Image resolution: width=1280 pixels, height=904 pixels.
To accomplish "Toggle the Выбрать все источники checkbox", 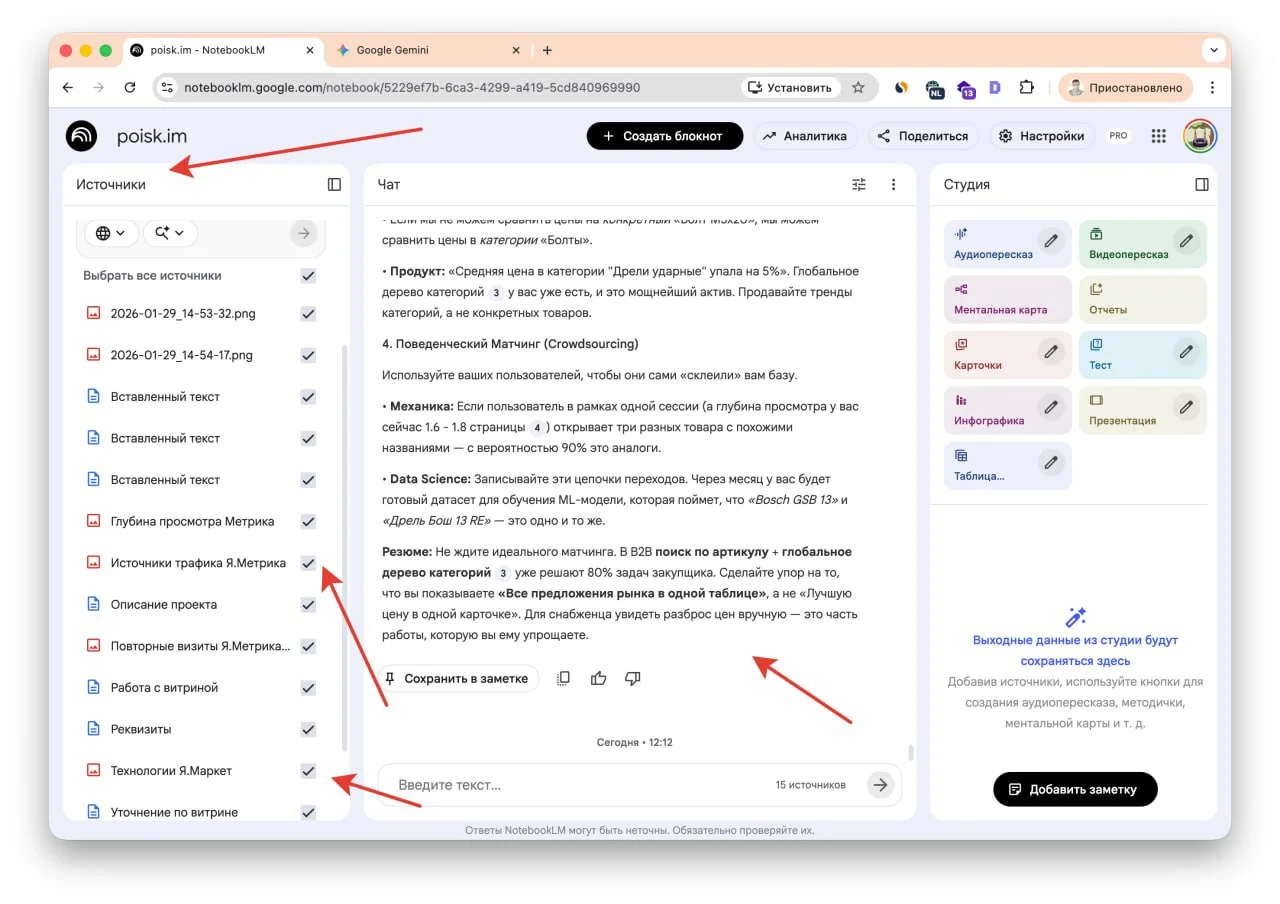I will (308, 275).
